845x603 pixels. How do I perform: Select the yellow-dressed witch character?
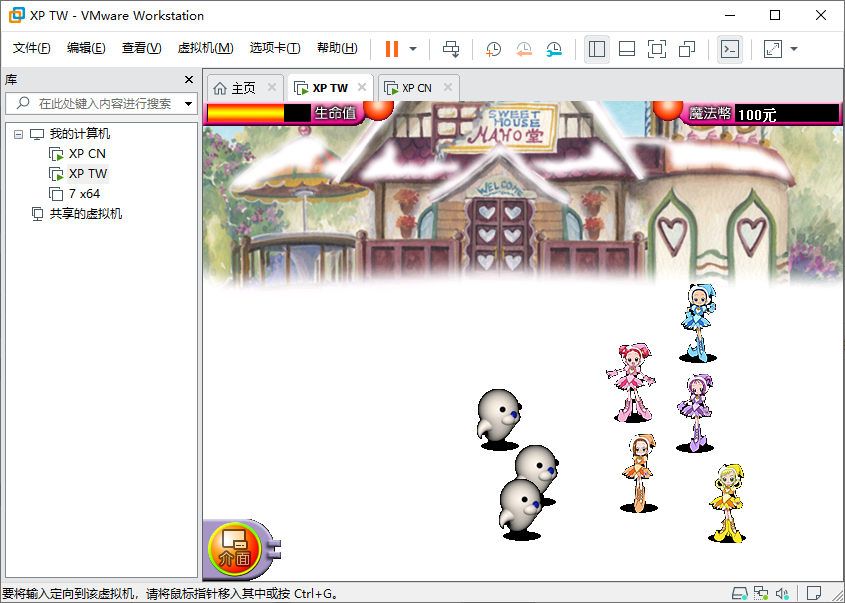pyautogui.click(x=728, y=502)
